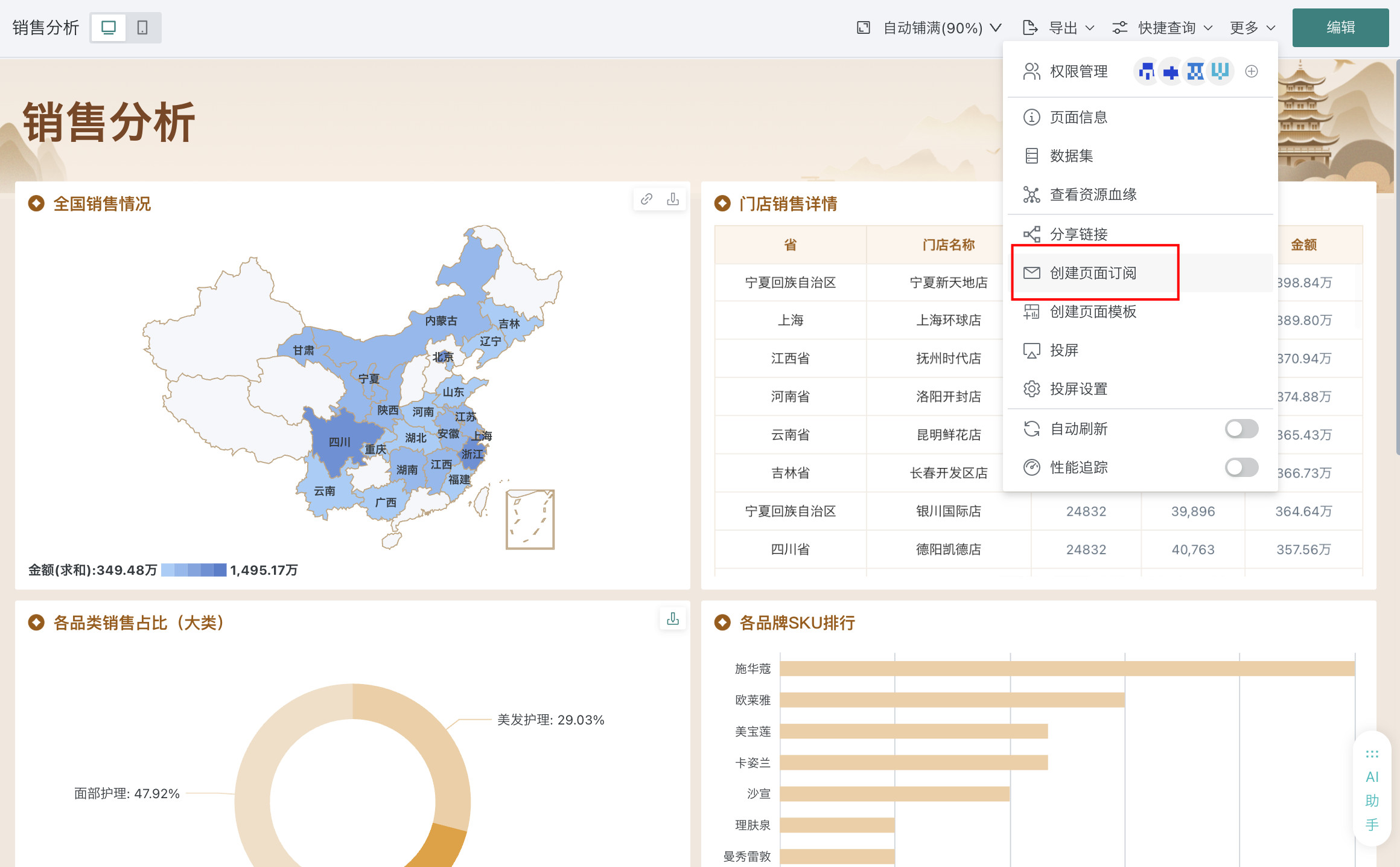Switch to desktop layout view icon

tap(109, 28)
